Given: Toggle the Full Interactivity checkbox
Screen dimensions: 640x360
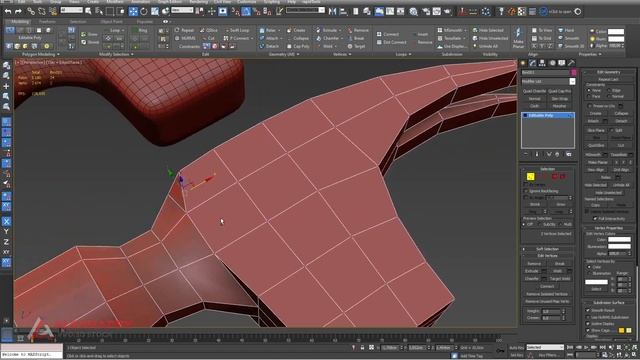Looking at the screenshot, I should (x=595, y=219).
